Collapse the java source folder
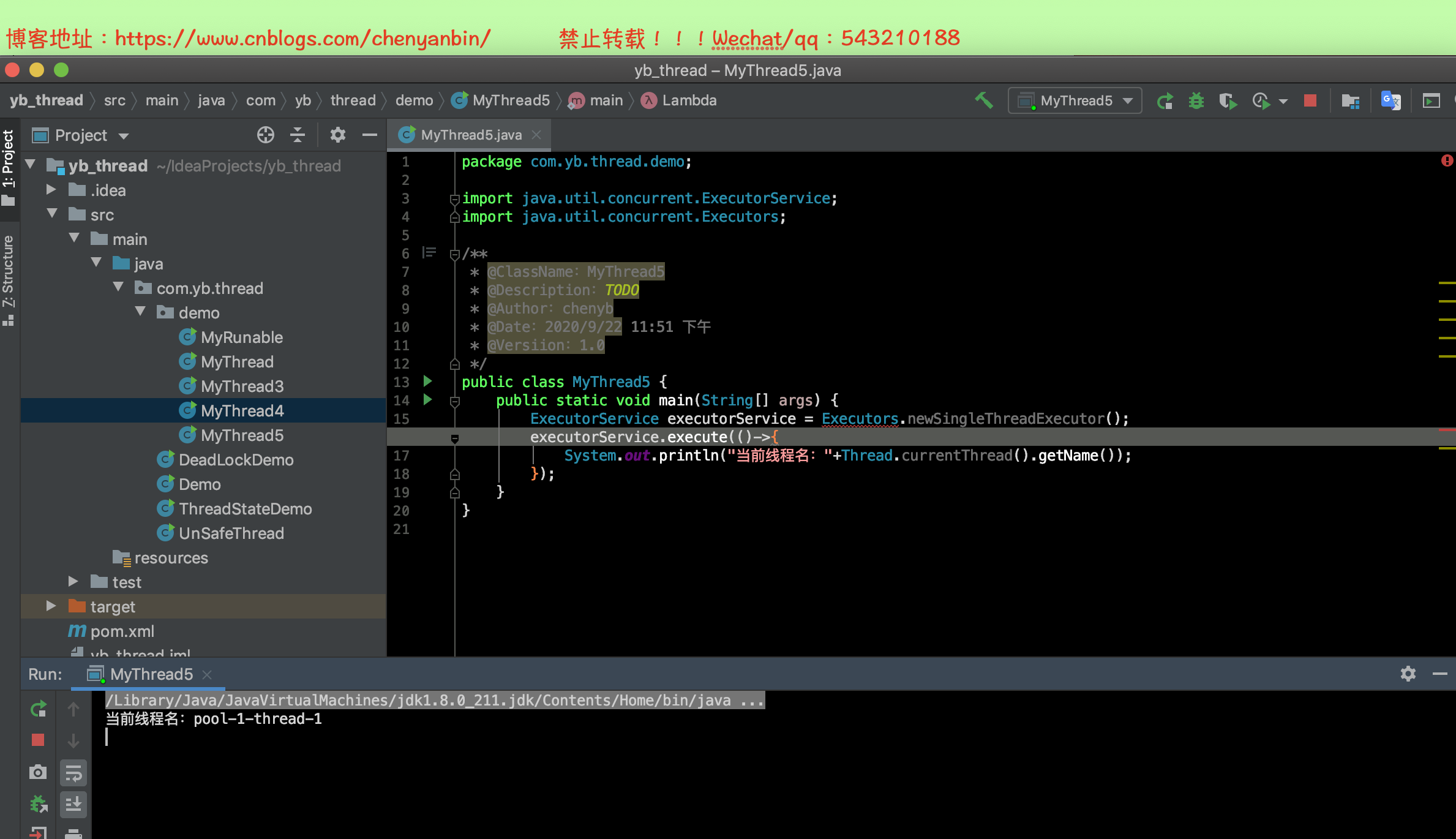The image size is (1456, 839). click(97, 263)
